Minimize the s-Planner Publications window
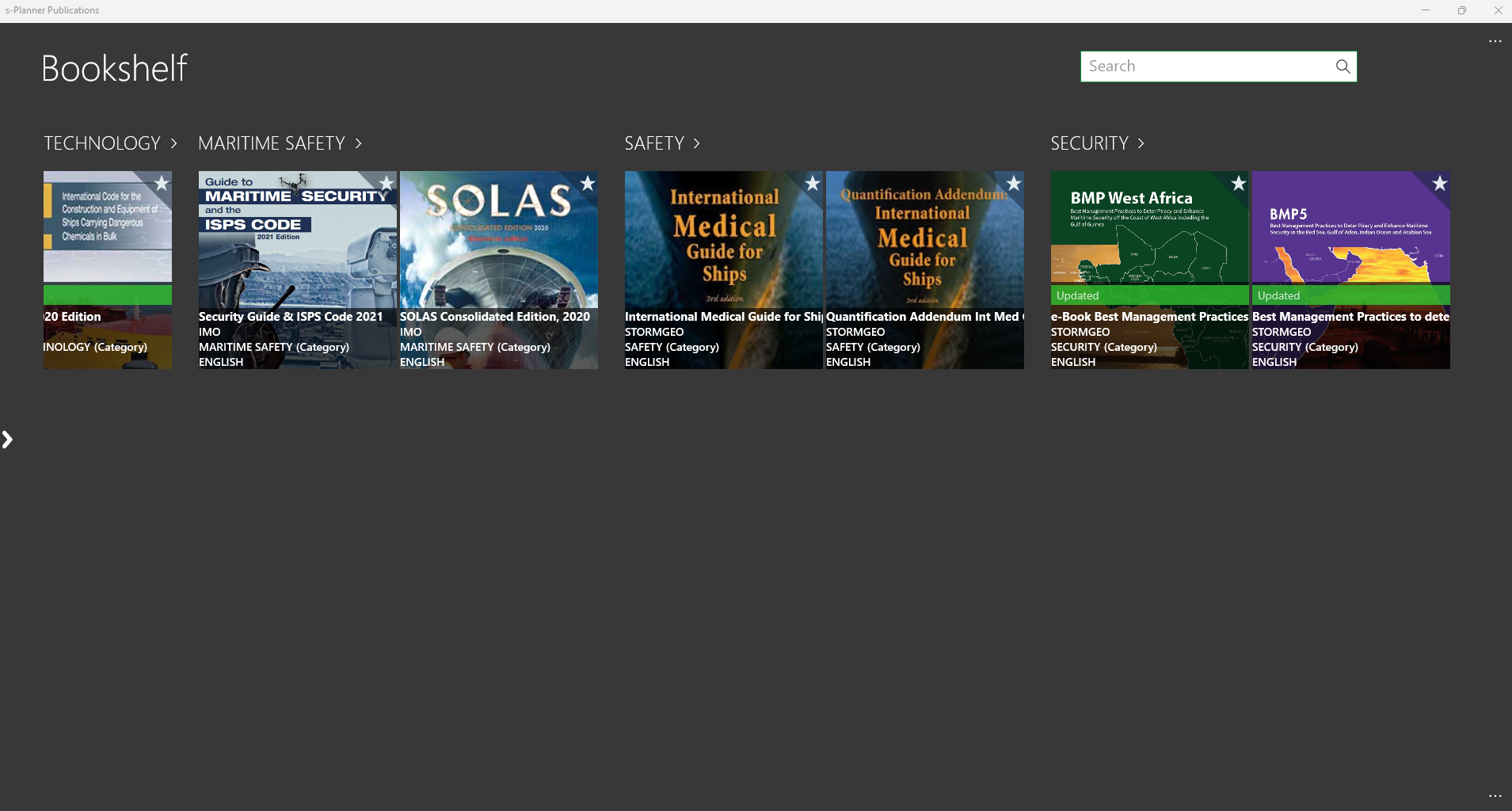Image resolution: width=1512 pixels, height=811 pixels. tap(1425, 10)
